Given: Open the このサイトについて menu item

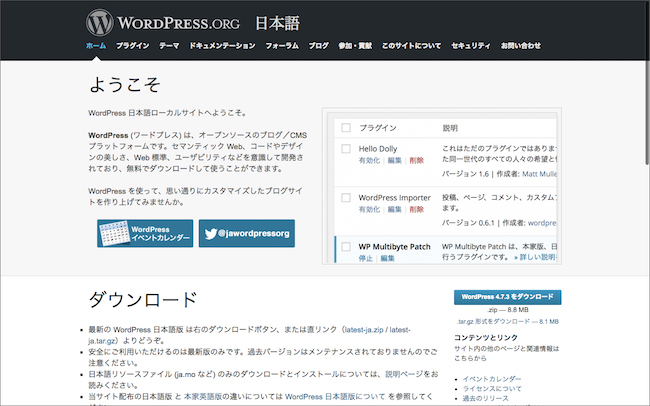Looking at the screenshot, I should pos(412,46).
